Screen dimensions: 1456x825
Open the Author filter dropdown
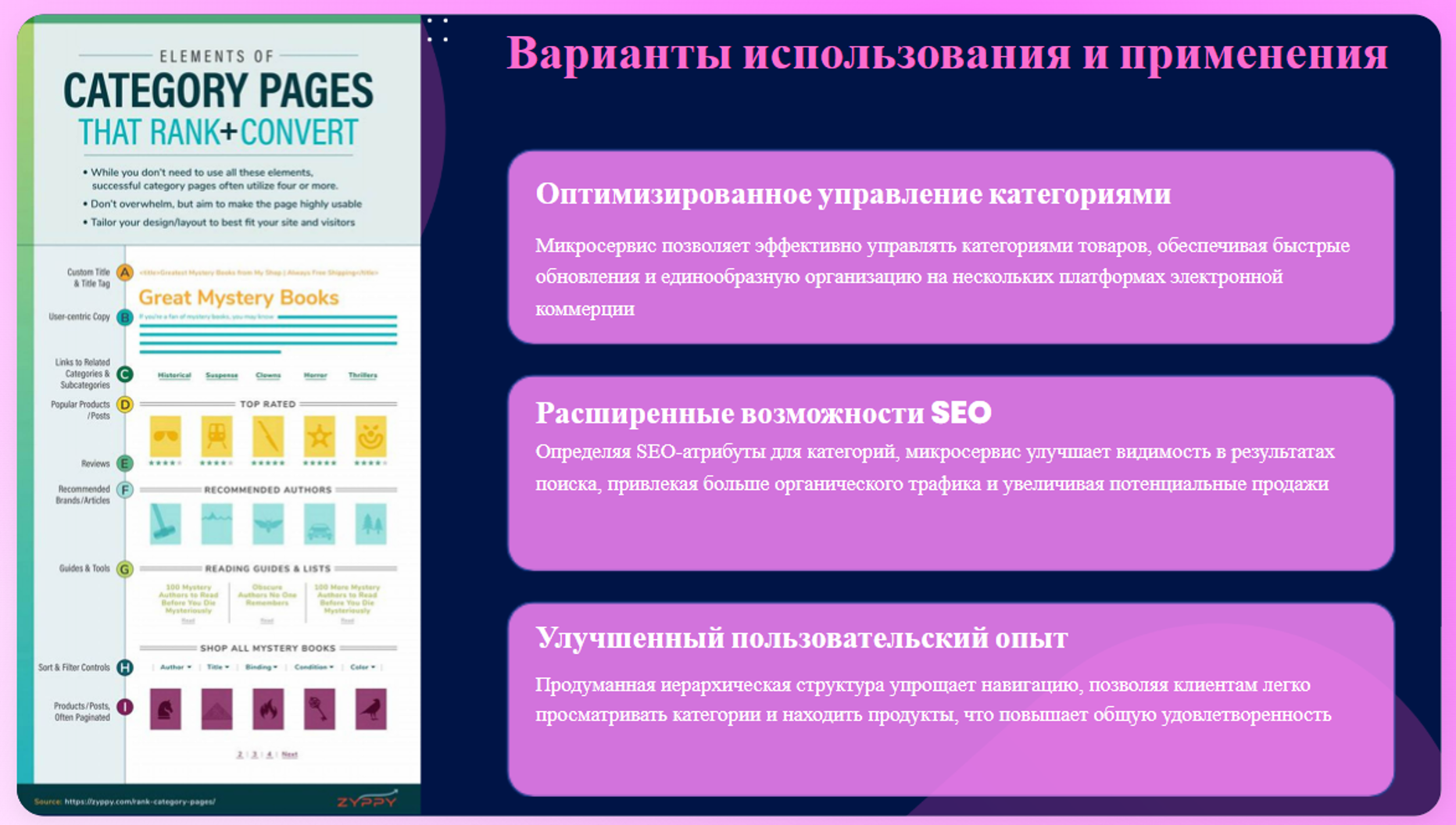pos(175,667)
